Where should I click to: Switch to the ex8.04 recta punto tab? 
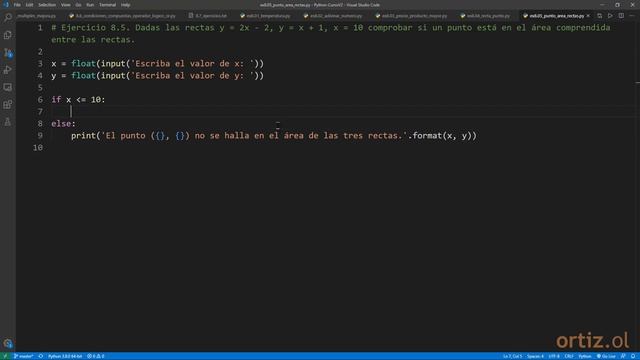(x=485, y=16)
